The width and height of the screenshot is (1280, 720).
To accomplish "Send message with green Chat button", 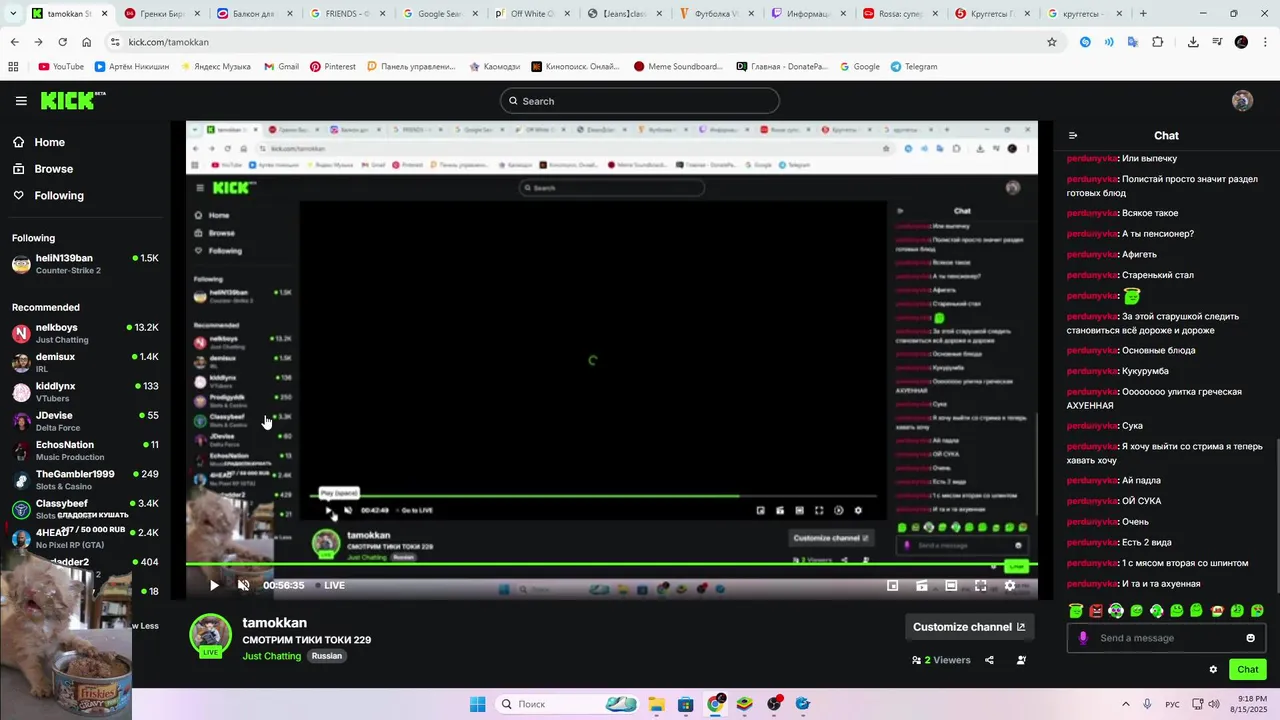I will [1248, 670].
